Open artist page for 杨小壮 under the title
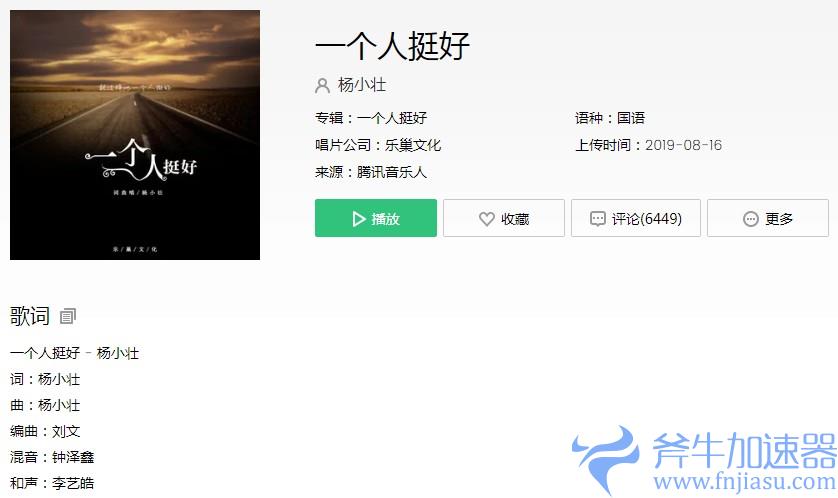 pyautogui.click(x=362, y=85)
